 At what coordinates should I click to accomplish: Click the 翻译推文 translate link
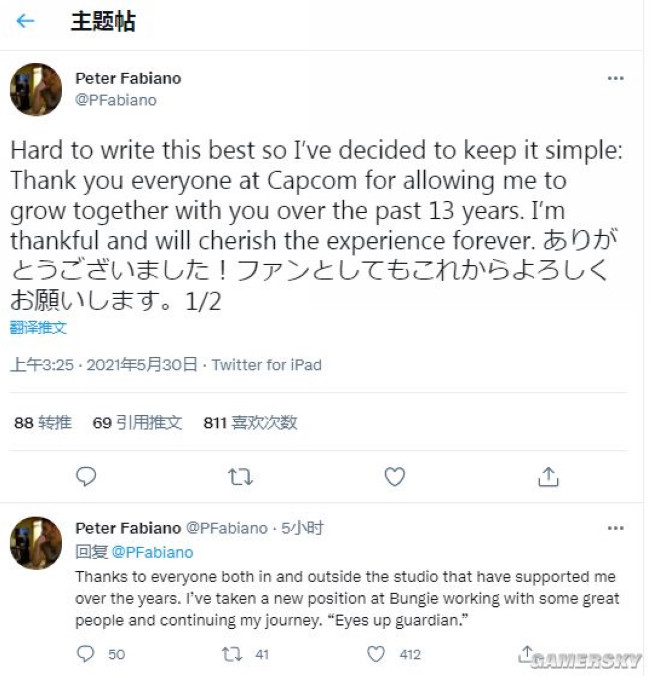(x=38, y=328)
